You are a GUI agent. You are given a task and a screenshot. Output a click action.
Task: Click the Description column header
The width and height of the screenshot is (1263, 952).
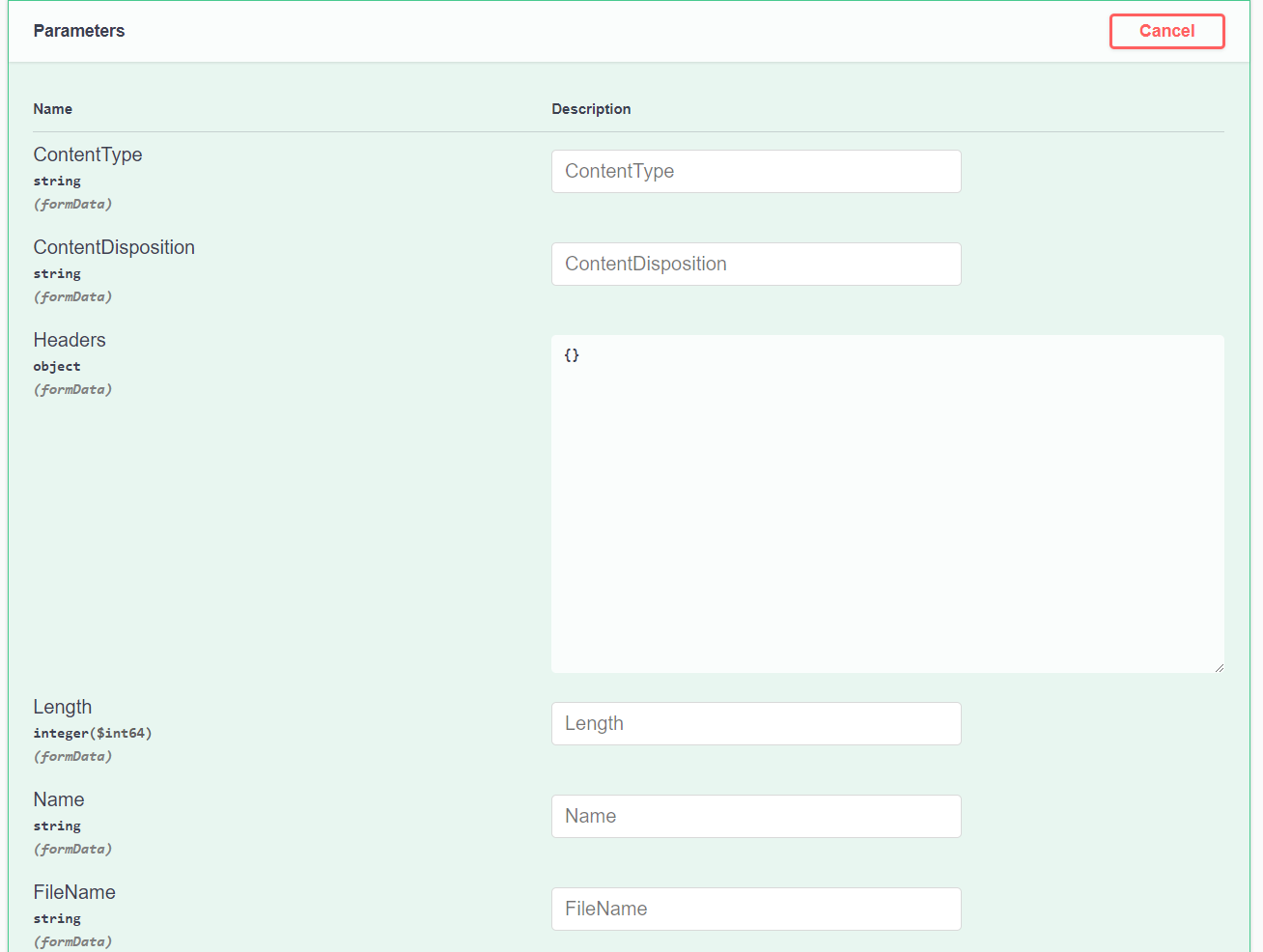pyautogui.click(x=591, y=109)
